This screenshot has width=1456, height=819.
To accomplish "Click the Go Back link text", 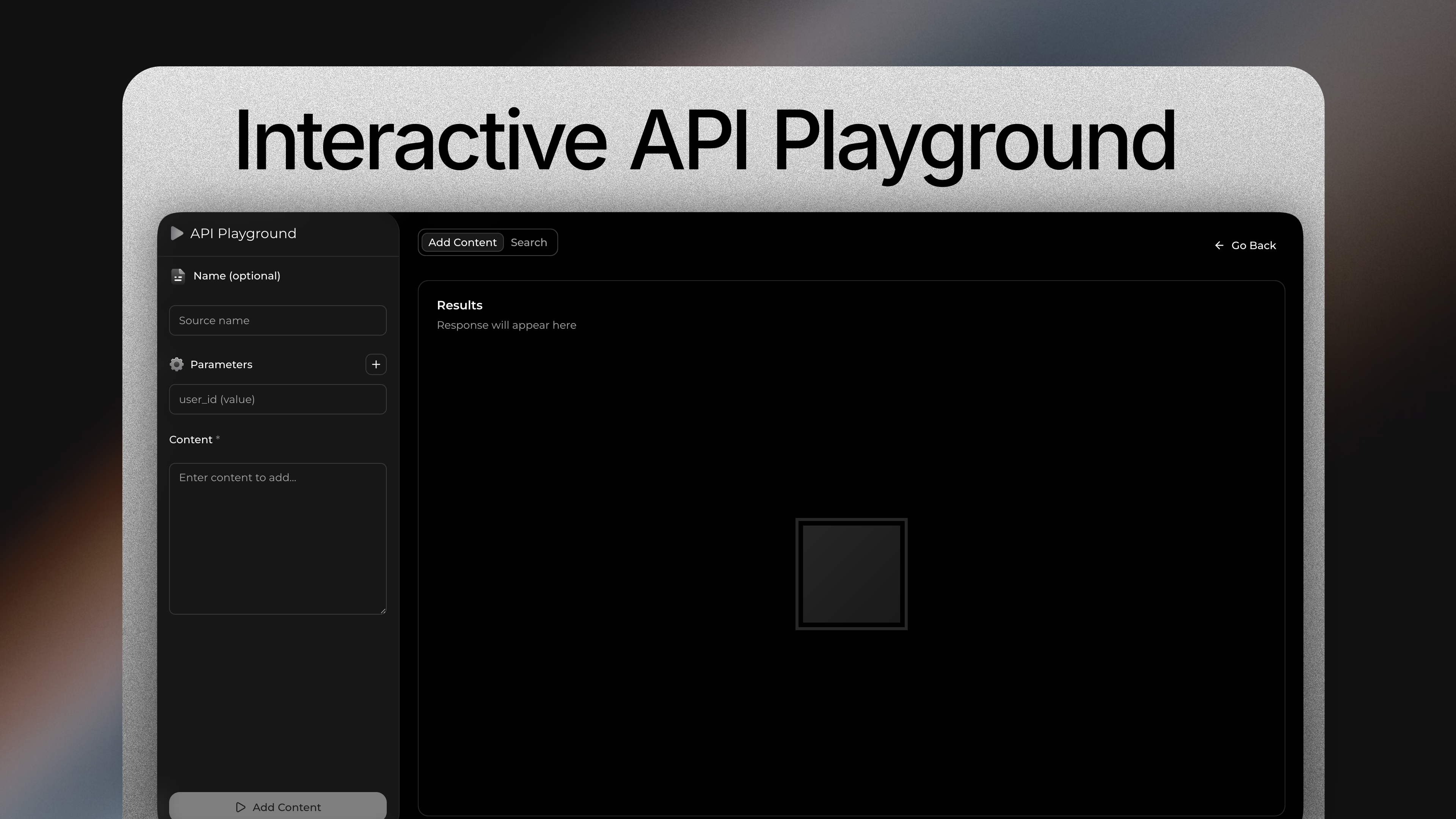I will point(1253,245).
